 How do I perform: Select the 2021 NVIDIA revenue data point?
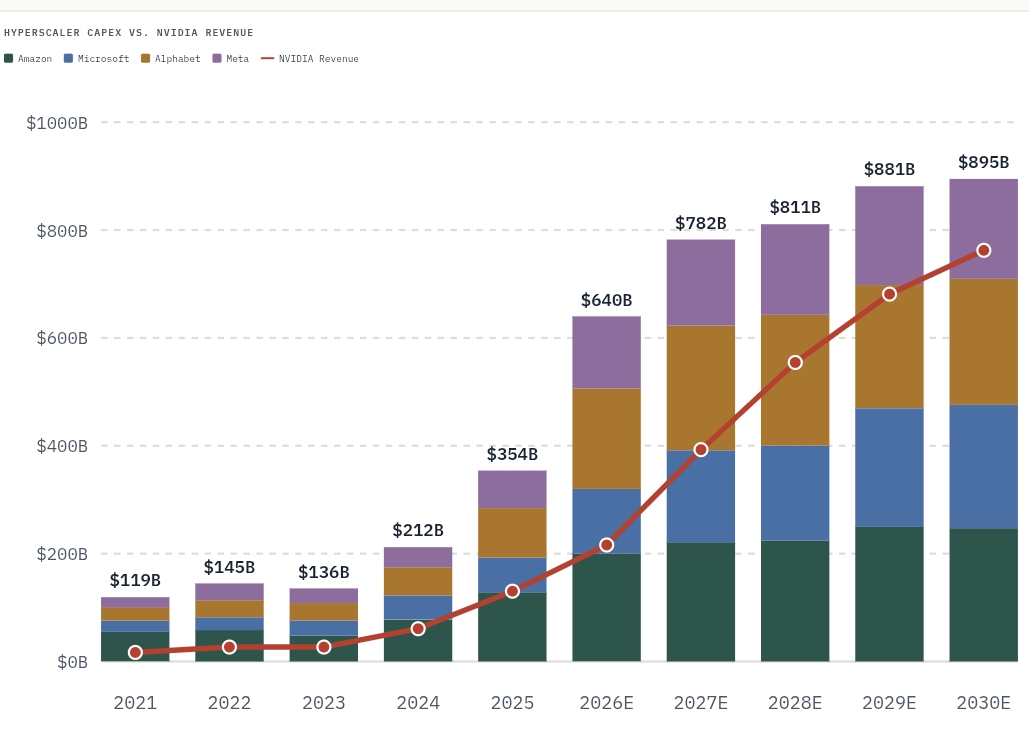pyautogui.click(x=135, y=652)
